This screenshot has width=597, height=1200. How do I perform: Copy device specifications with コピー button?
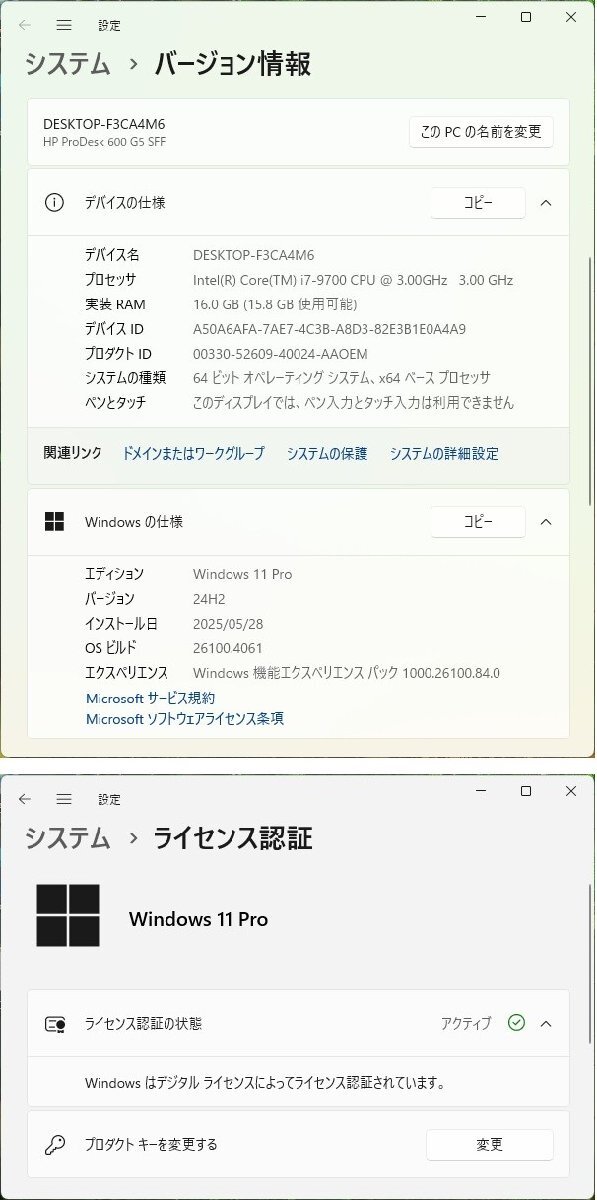(478, 202)
